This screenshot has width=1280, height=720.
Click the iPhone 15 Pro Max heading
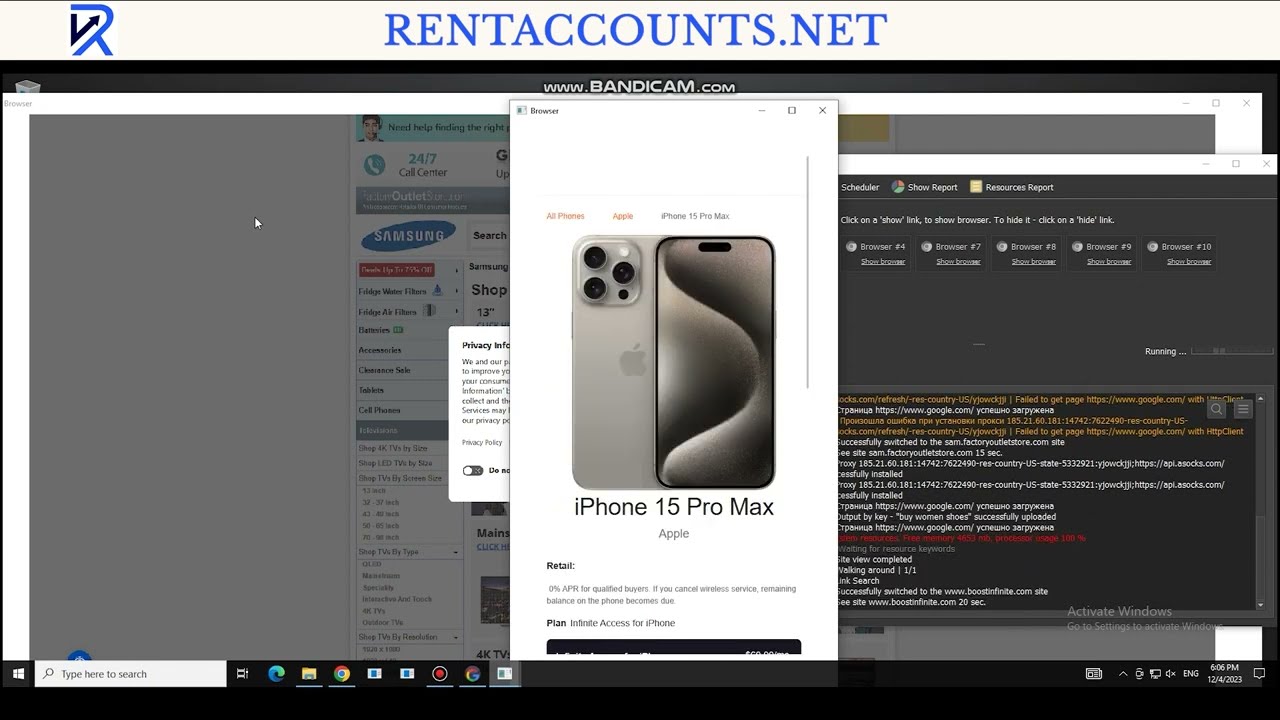674,507
